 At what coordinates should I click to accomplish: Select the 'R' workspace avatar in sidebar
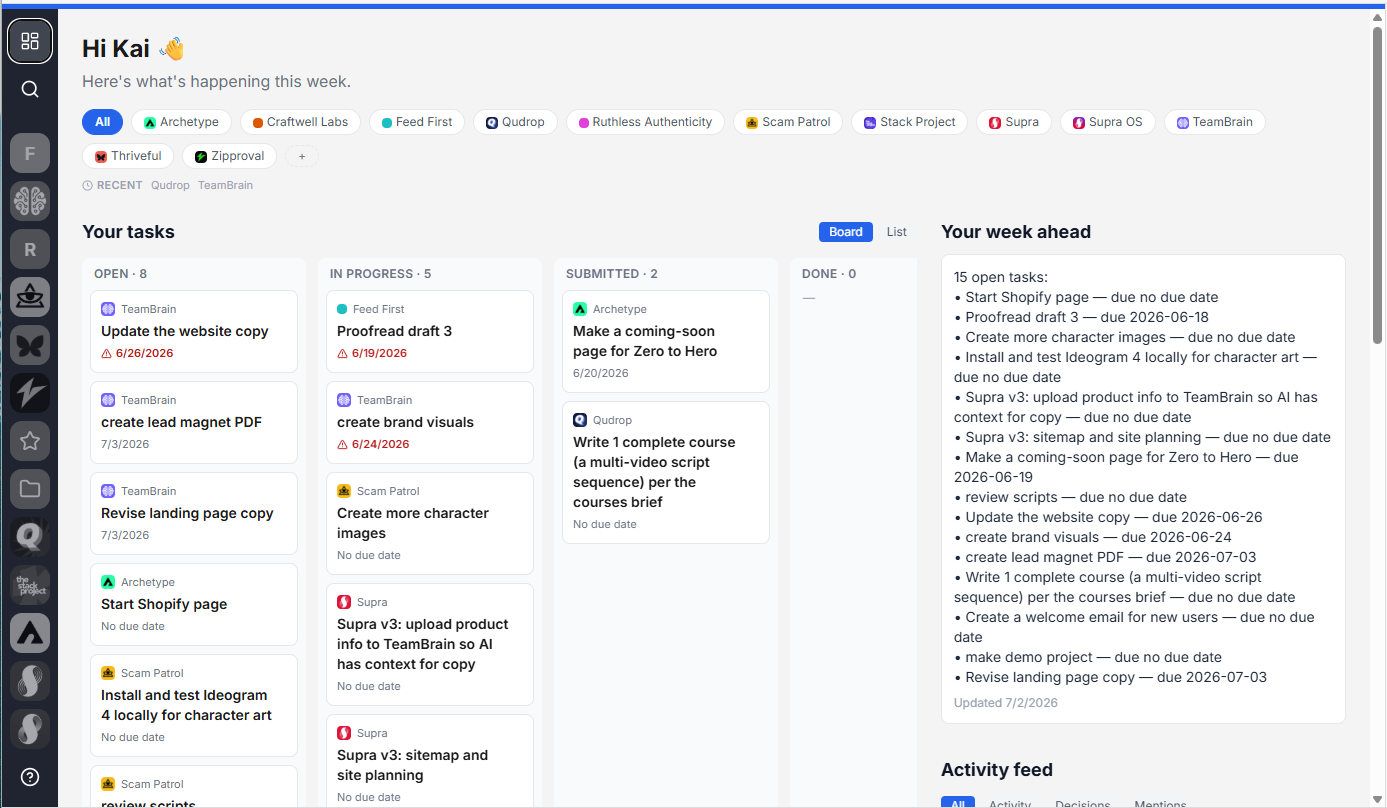[30, 250]
